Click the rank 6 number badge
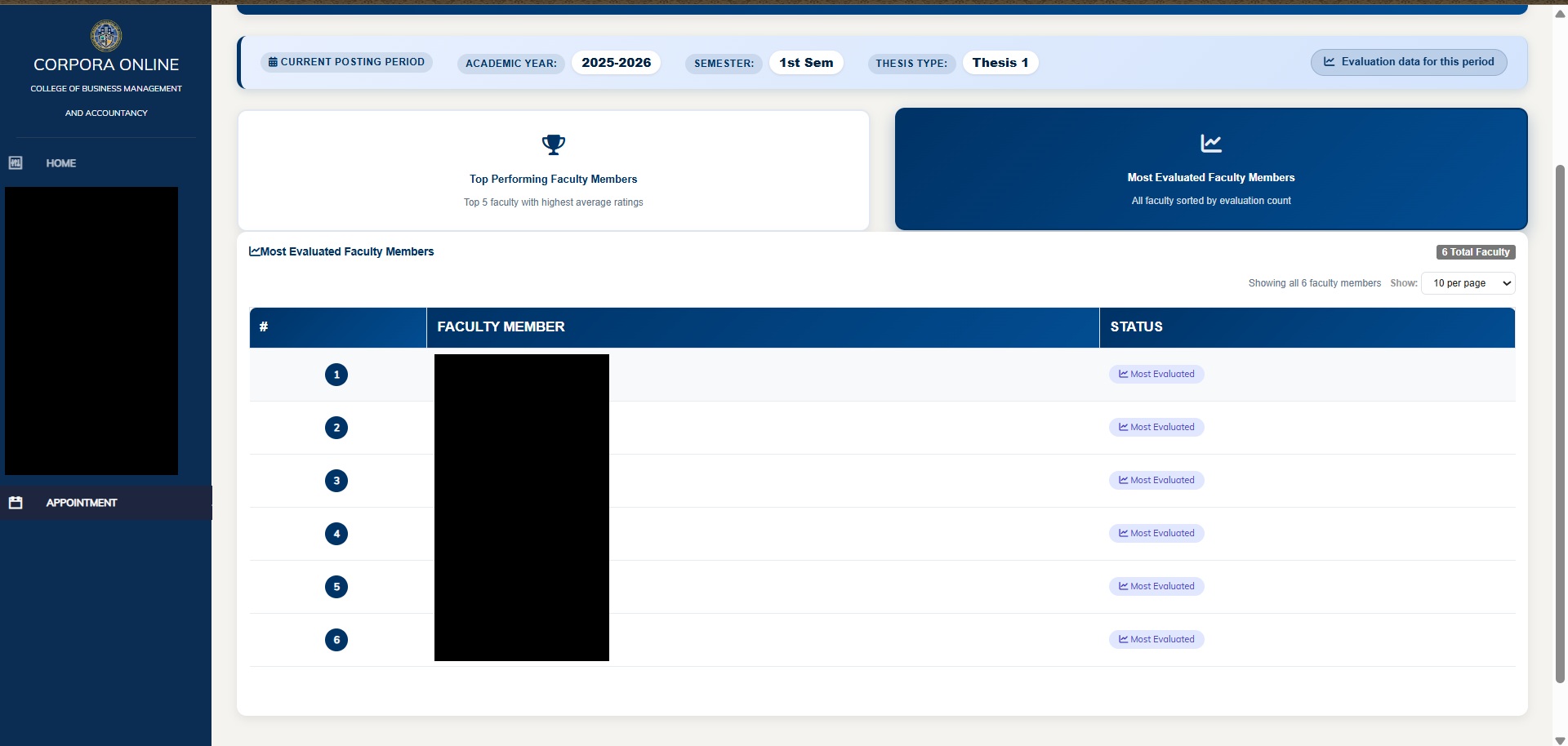The width and height of the screenshot is (1568, 746). (336, 640)
